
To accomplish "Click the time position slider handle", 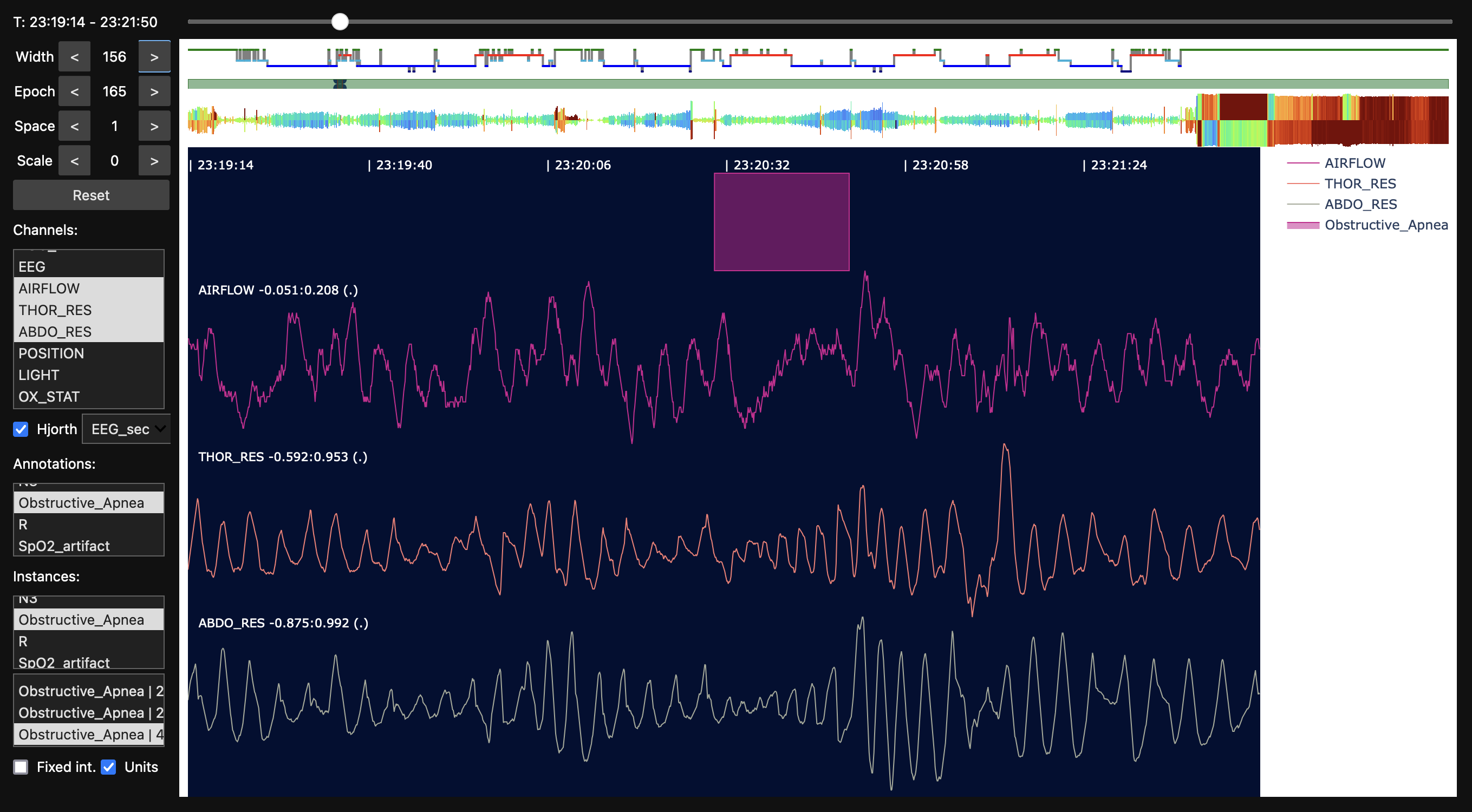I will point(340,22).
